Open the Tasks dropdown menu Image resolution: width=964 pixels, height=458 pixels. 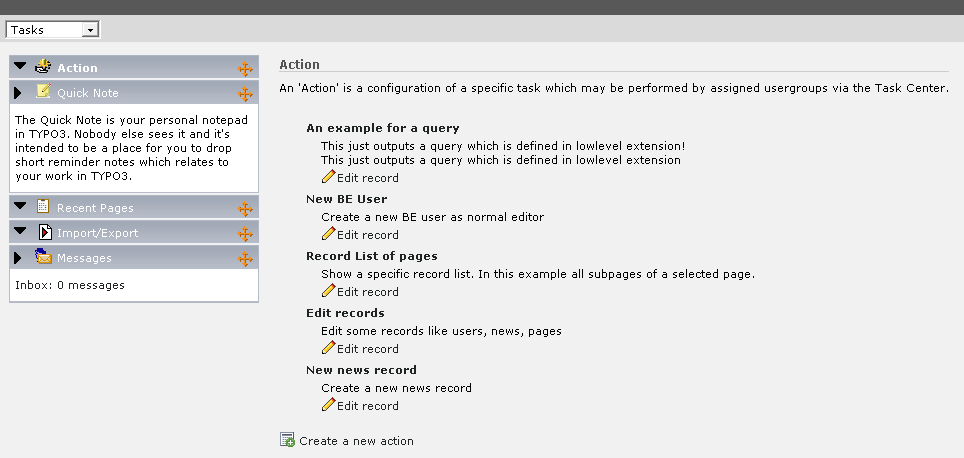tap(91, 30)
